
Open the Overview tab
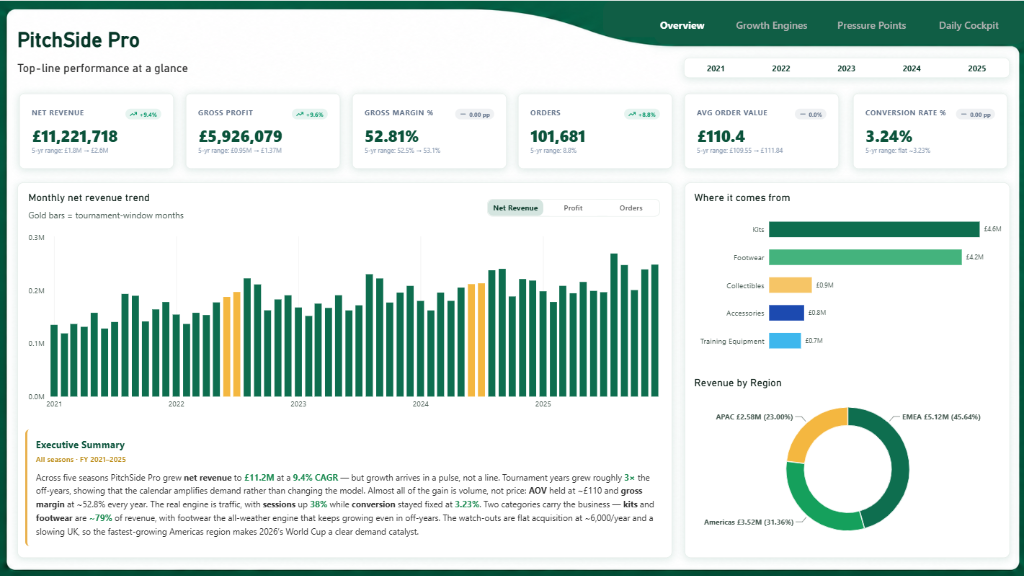(682, 25)
